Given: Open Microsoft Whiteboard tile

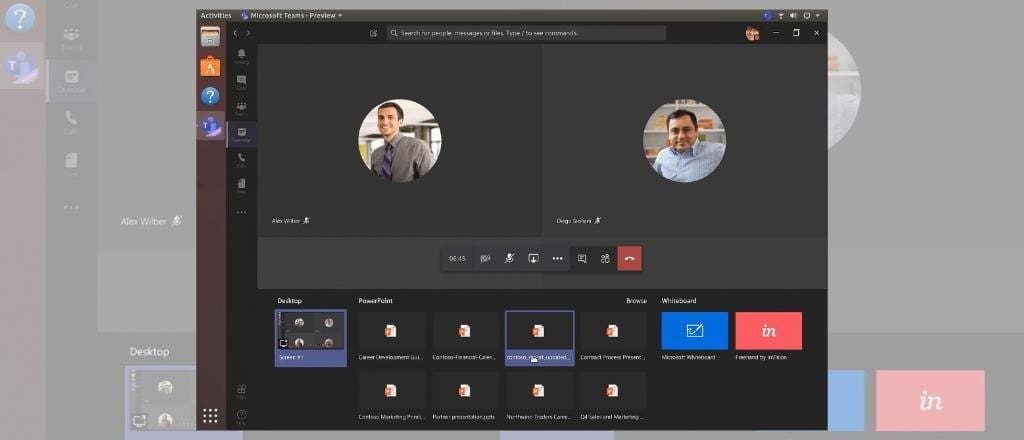Looking at the screenshot, I should click(x=694, y=336).
